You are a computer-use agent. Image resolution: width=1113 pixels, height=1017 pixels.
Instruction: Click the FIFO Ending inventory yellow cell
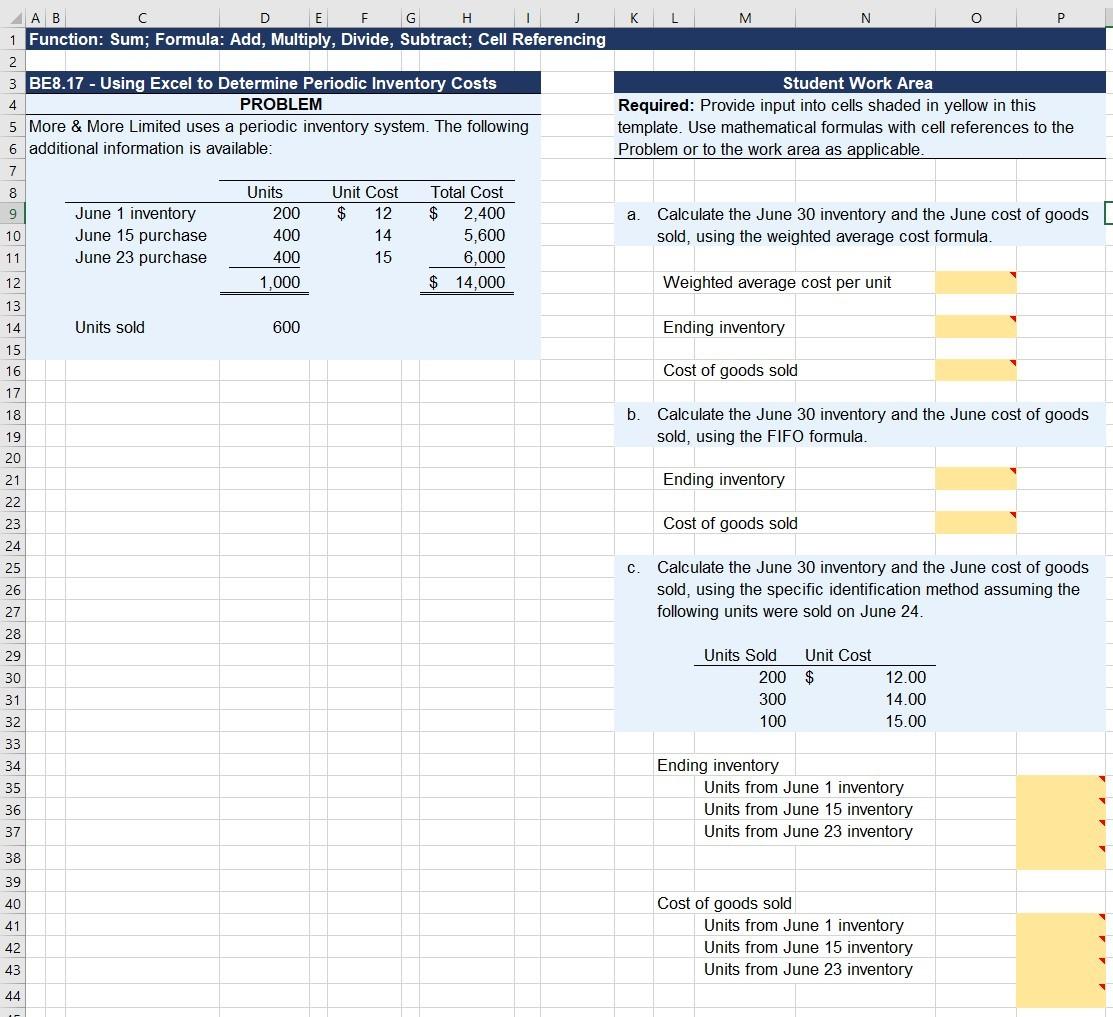[976, 479]
